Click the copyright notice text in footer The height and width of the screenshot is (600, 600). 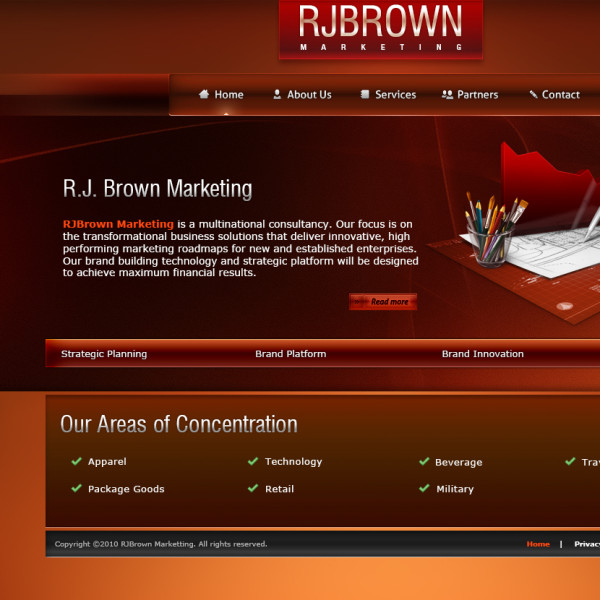(x=161, y=544)
